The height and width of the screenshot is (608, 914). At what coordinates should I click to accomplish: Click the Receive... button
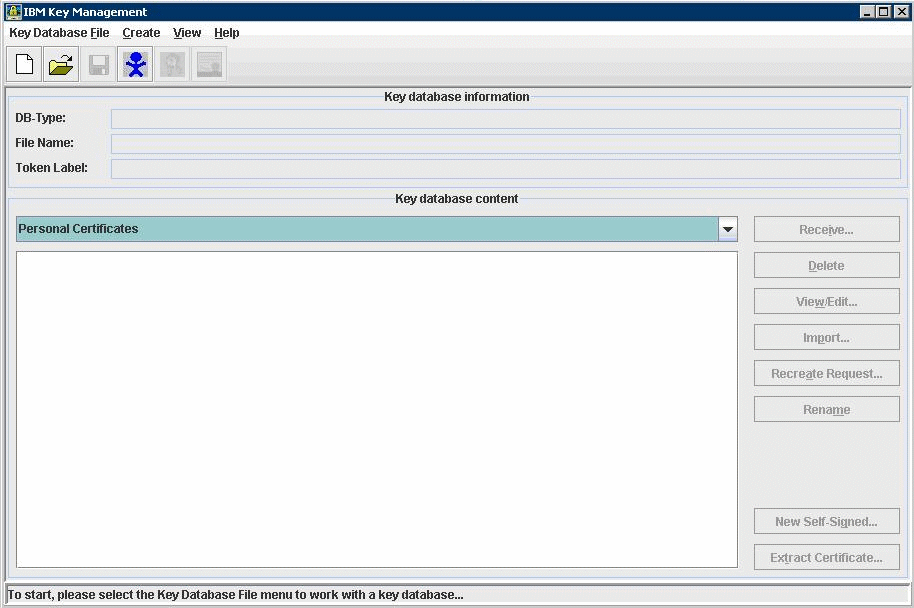[x=827, y=230]
